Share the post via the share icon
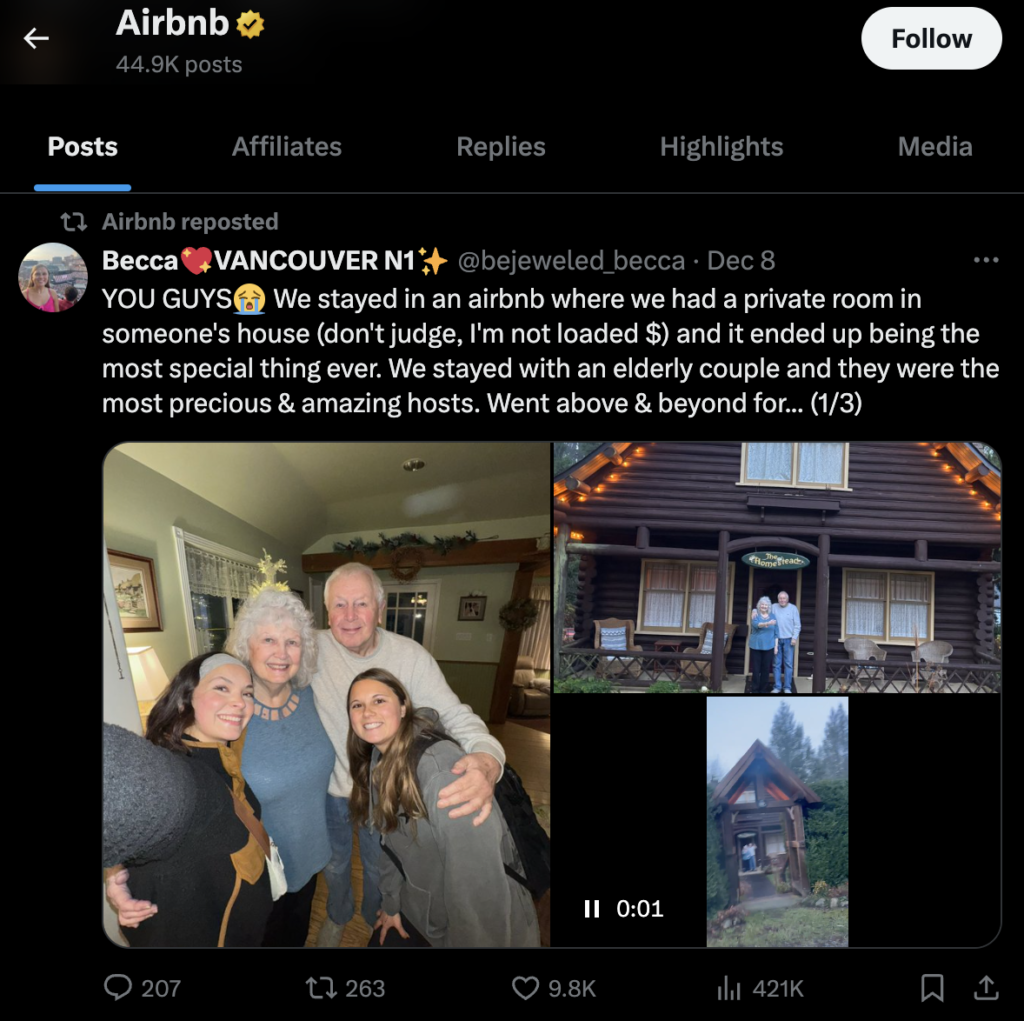 pos(986,987)
